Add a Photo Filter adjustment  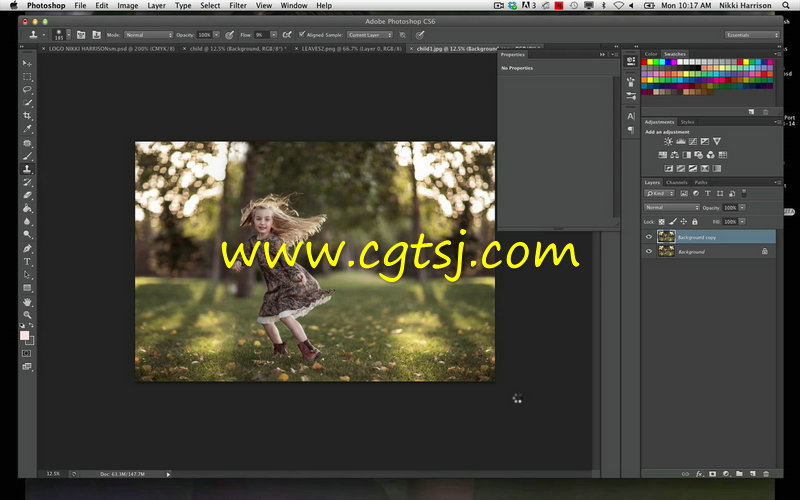coord(698,155)
